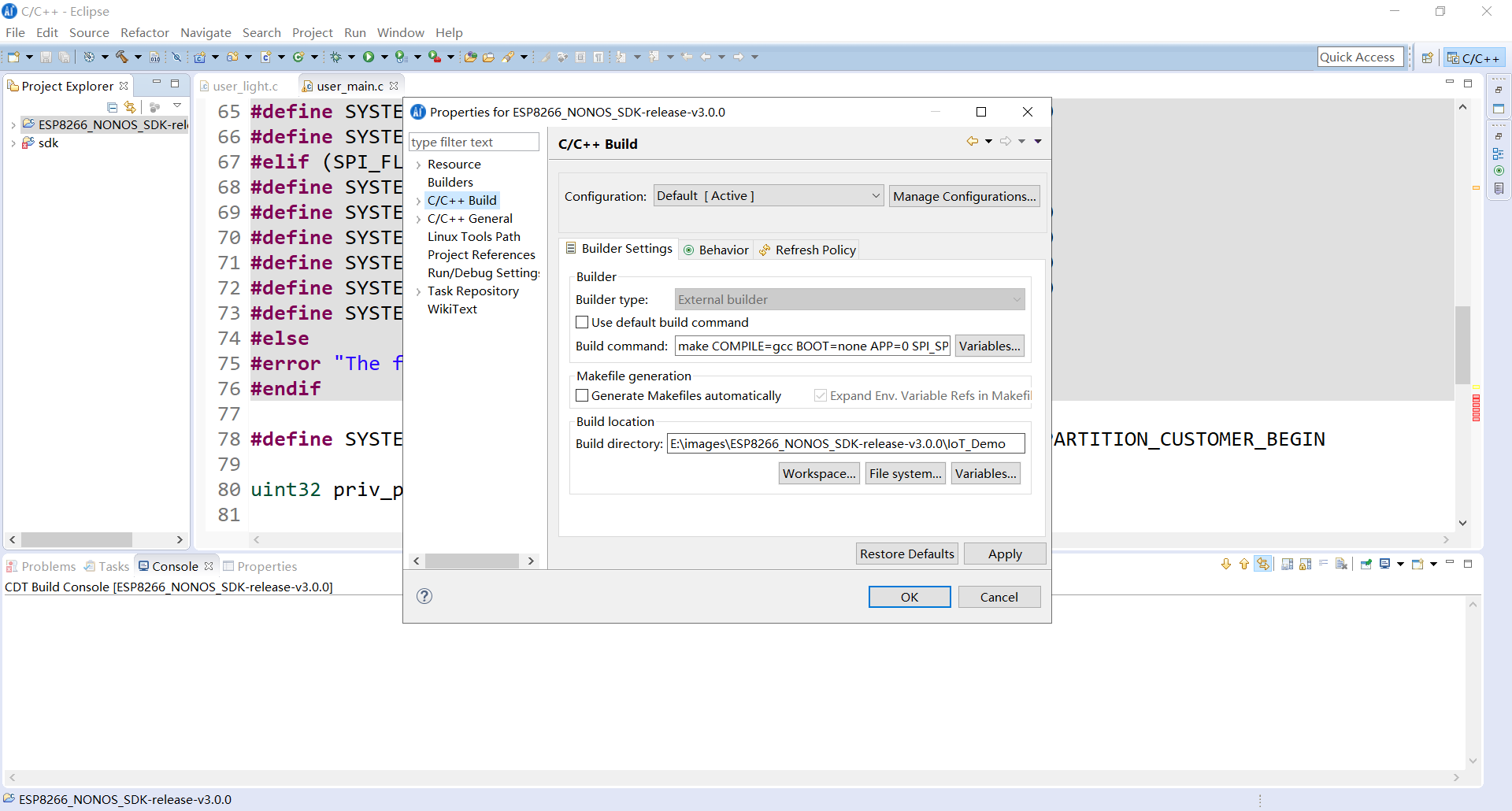
Task: Click Manage Configurations button
Action: pos(965,196)
